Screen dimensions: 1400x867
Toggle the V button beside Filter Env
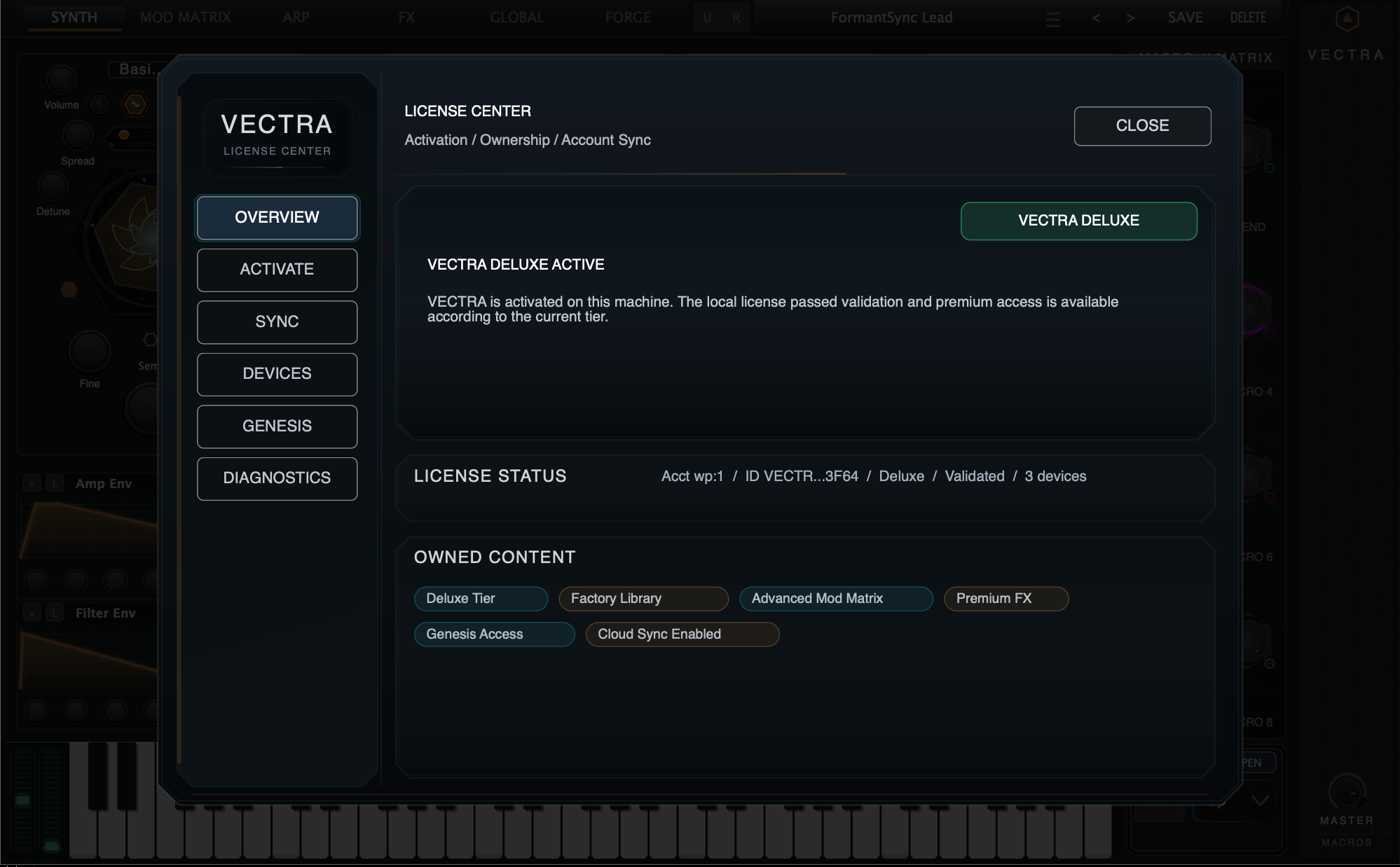(32, 613)
